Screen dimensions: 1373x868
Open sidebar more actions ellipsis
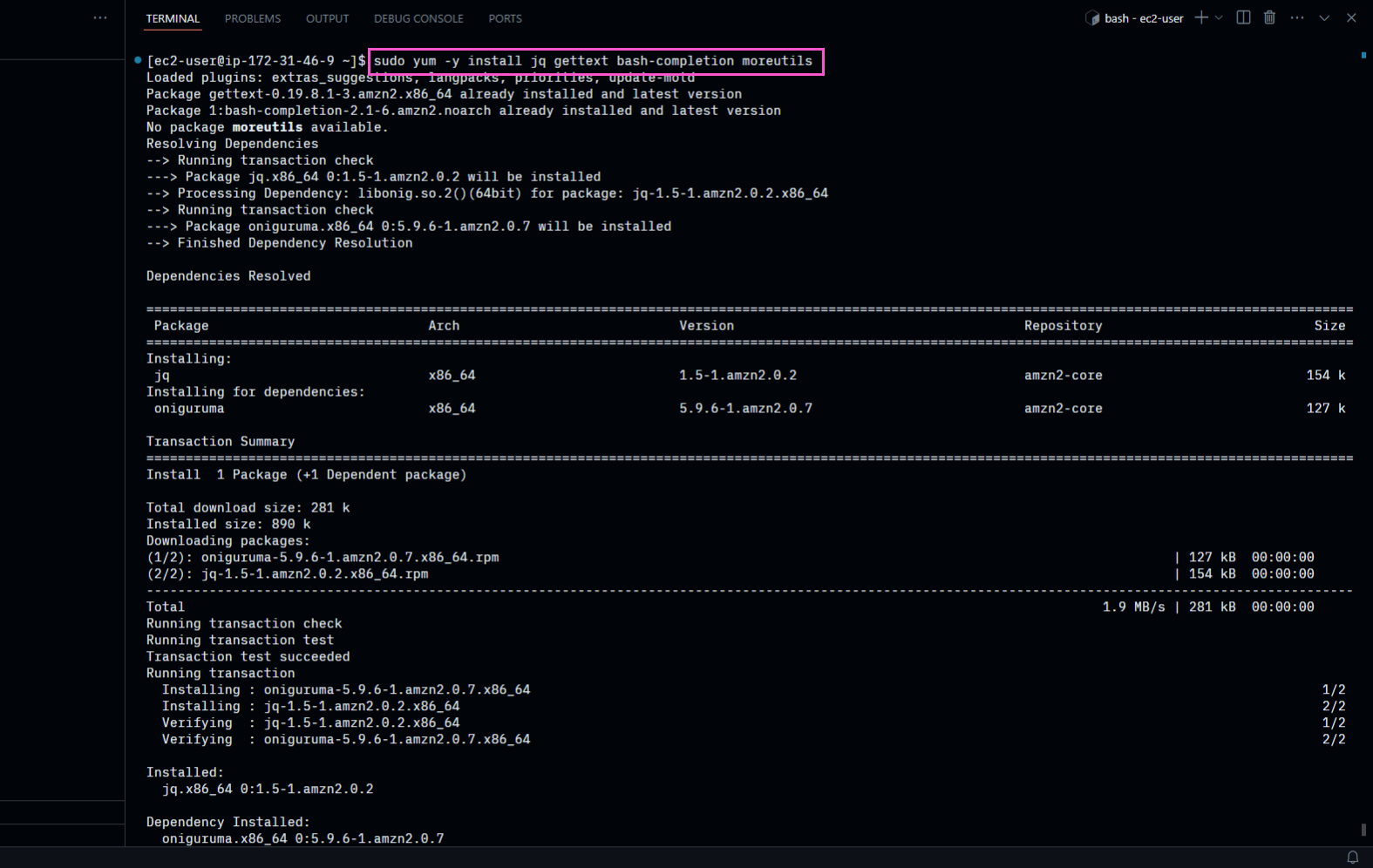tap(100, 17)
